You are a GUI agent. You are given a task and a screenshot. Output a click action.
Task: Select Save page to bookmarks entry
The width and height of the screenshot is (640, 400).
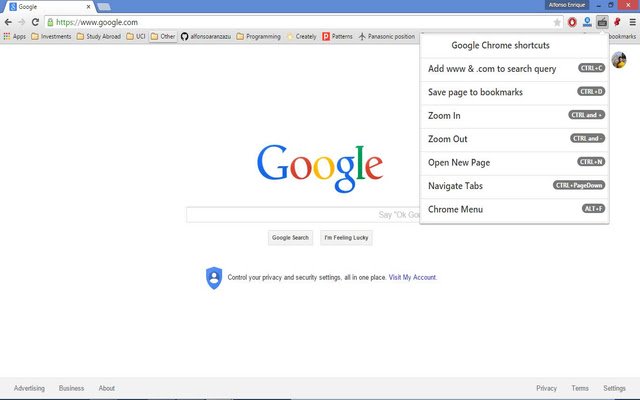click(x=514, y=93)
